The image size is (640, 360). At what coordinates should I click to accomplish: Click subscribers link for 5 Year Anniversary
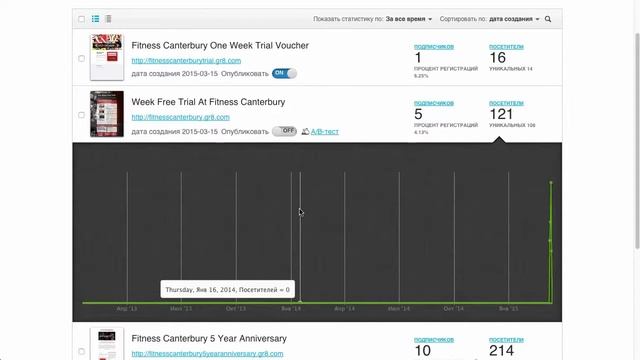434,340
